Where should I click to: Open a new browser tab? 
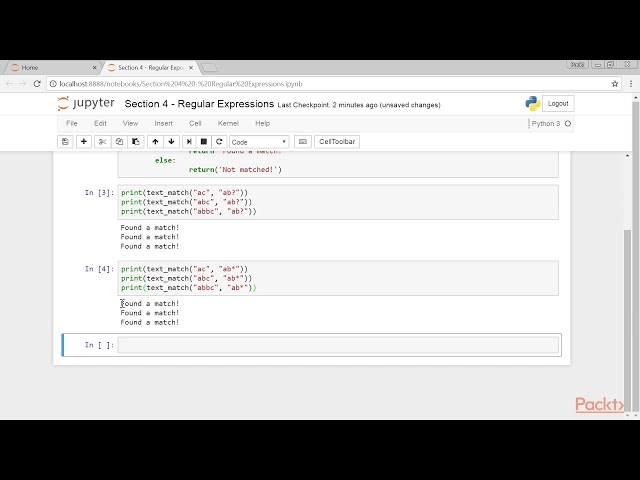209,68
